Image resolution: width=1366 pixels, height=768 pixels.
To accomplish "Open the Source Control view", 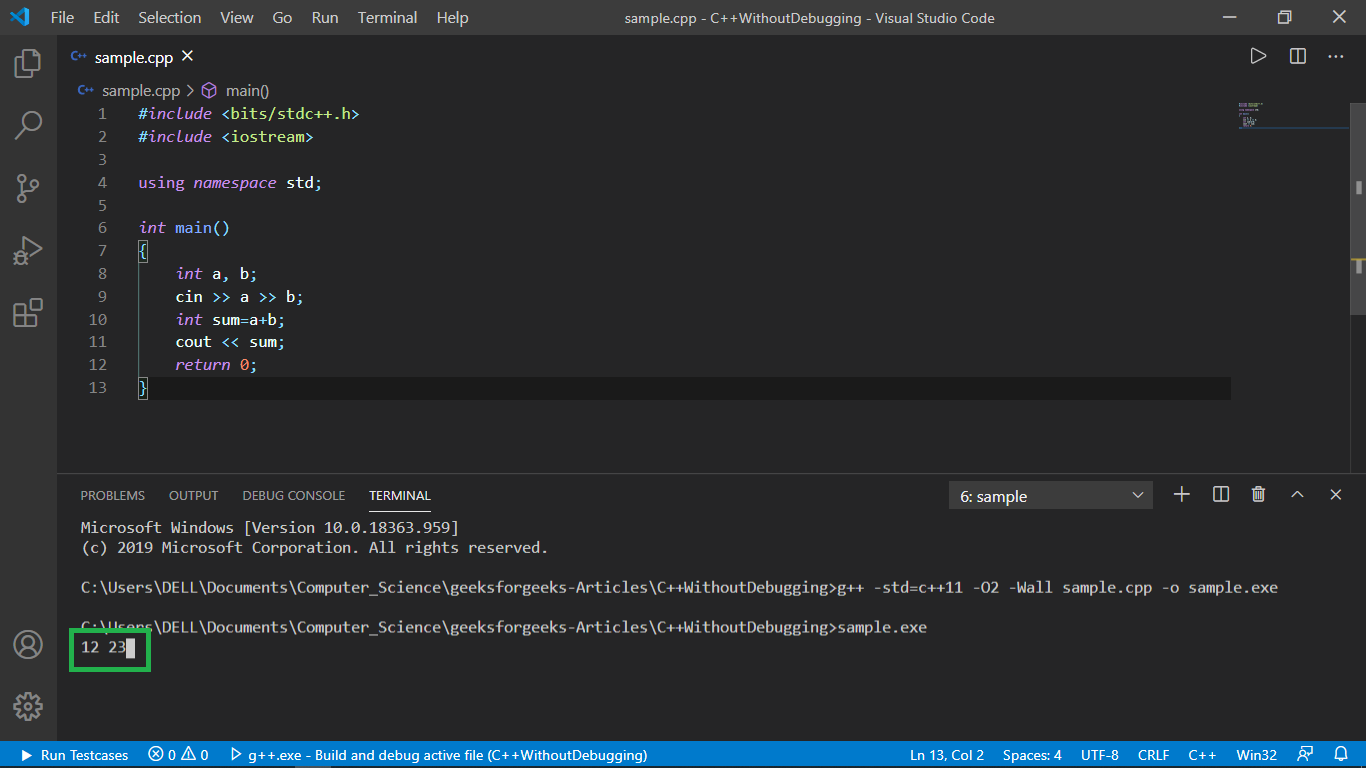I will point(28,187).
